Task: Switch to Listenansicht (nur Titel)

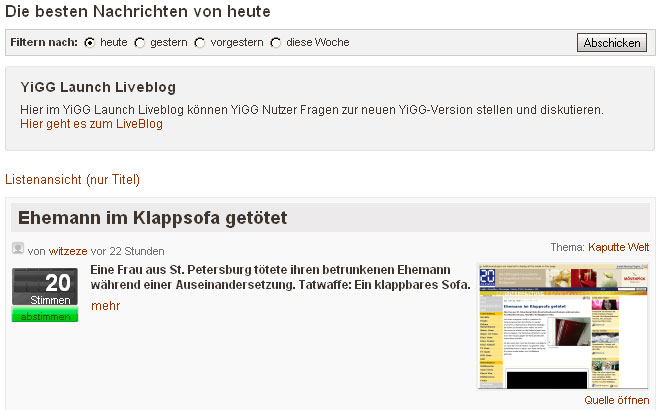Action: [x=73, y=180]
